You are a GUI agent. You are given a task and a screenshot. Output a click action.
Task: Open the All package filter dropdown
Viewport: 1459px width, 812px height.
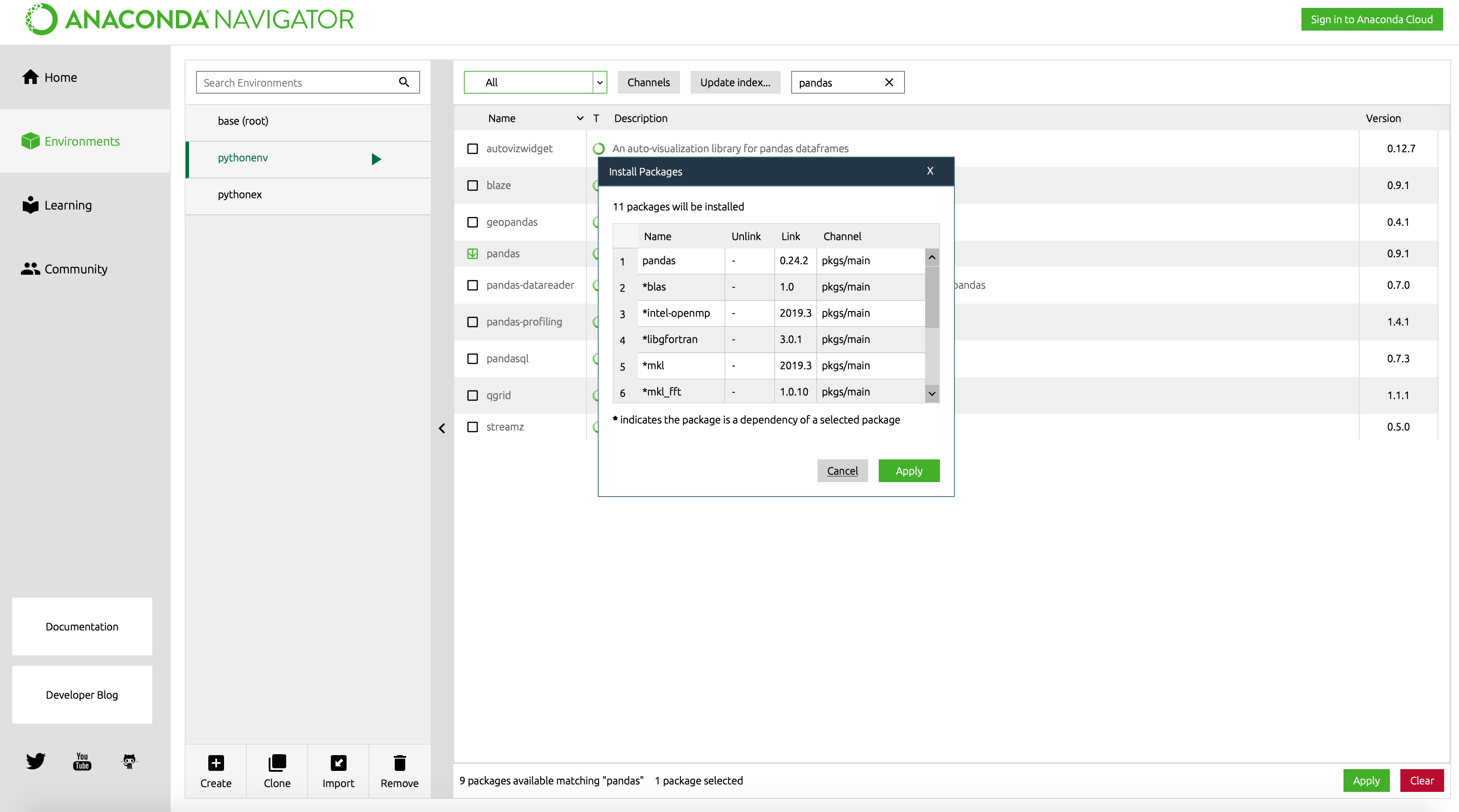click(535, 82)
